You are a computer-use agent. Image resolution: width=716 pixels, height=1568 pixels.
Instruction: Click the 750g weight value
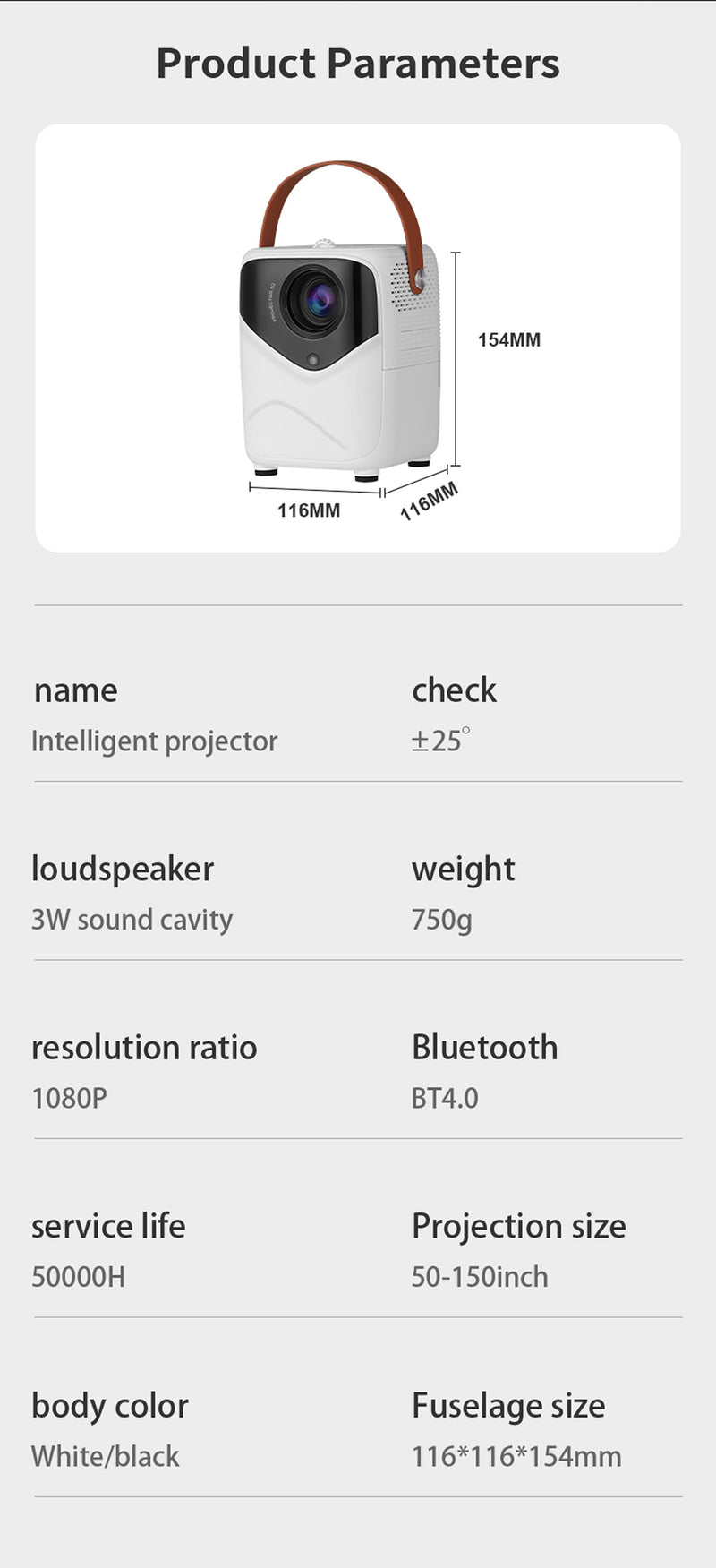click(441, 920)
